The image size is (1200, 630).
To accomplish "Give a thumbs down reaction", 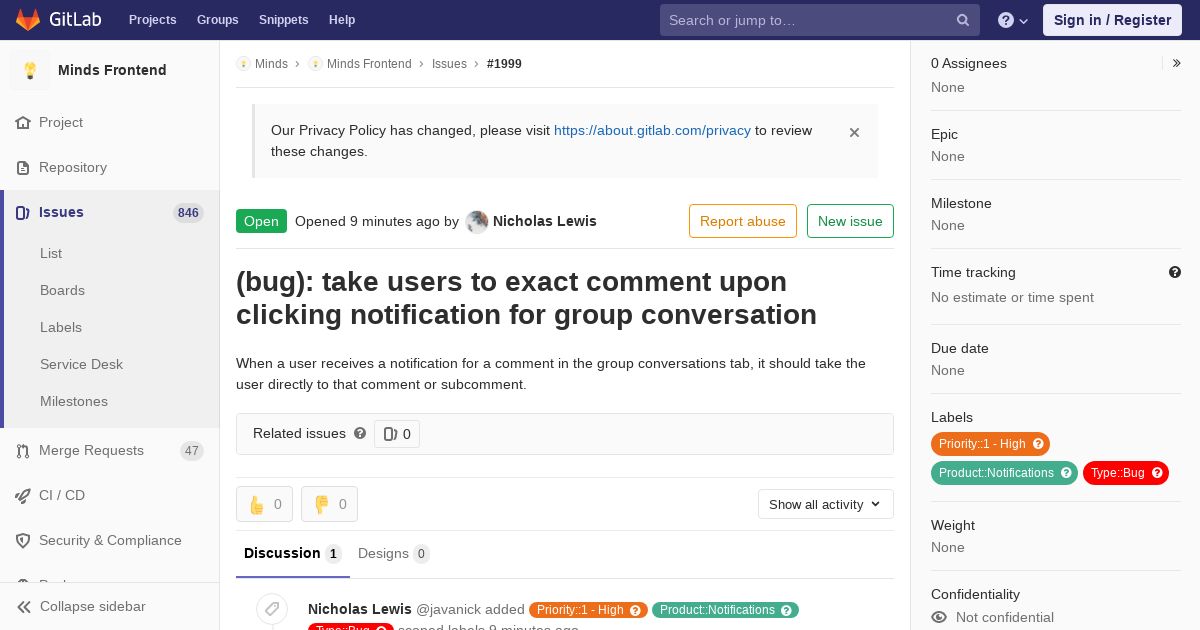I will [329, 504].
